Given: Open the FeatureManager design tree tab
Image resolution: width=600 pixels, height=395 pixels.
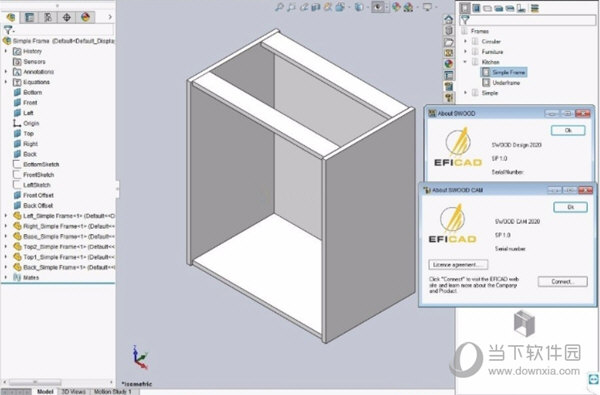Looking at the screenshot, I should point(10,17).
